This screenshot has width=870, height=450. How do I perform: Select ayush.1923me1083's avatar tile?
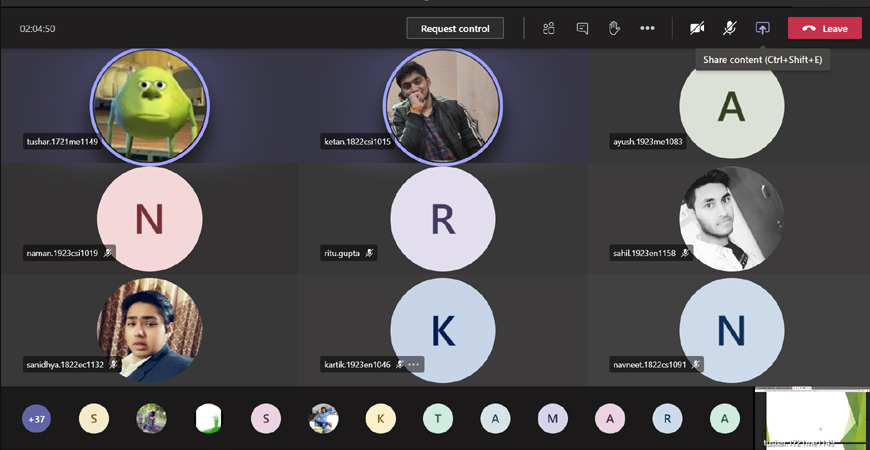[732, 105]
